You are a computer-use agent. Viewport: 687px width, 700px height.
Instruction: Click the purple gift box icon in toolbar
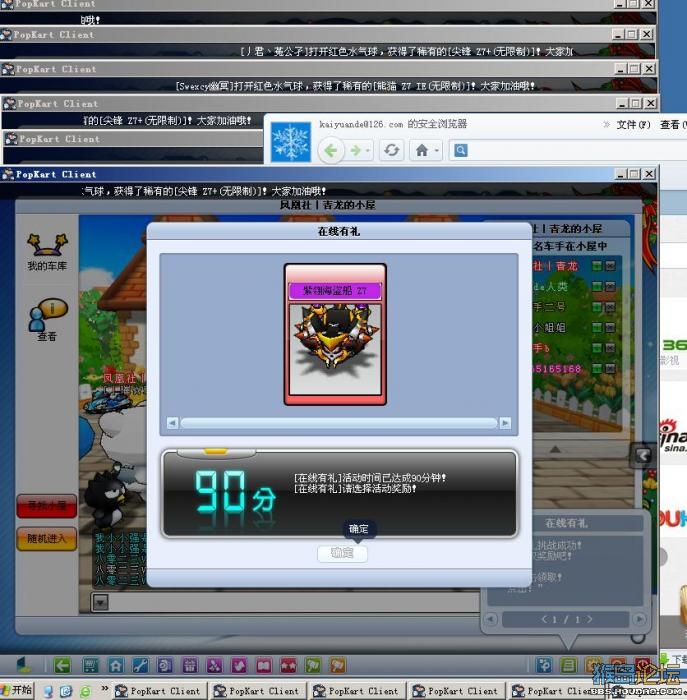tap(190, 666)
